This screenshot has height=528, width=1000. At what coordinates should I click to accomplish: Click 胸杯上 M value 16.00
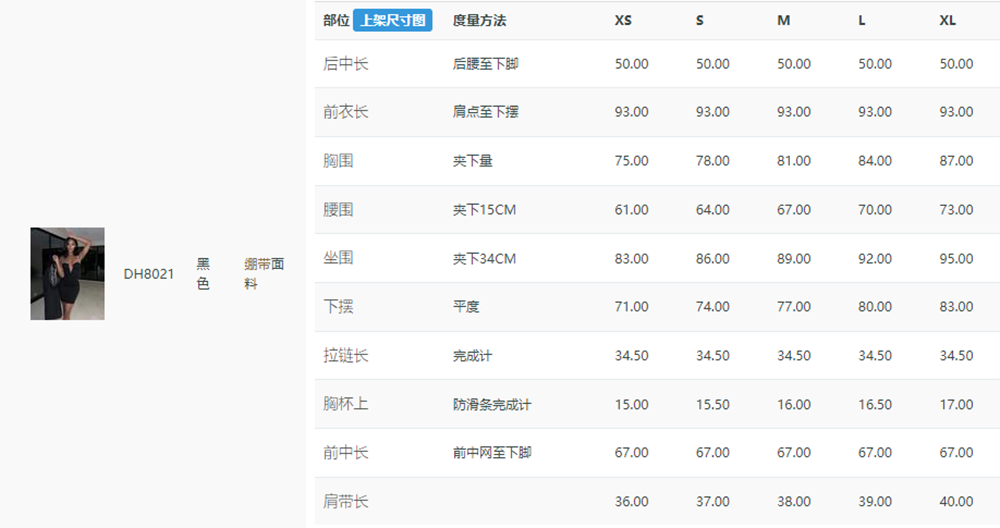794,404
